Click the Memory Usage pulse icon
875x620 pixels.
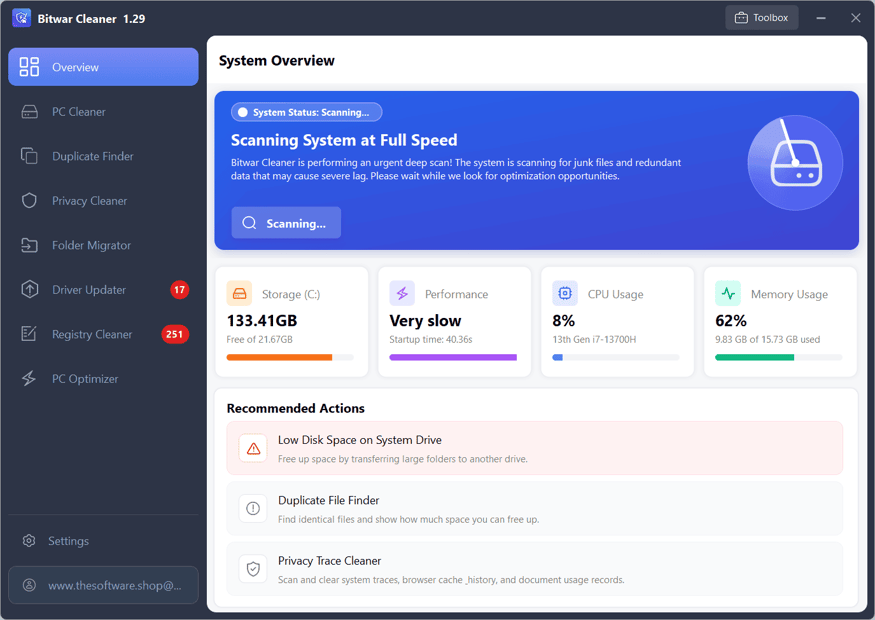[728, 294]
